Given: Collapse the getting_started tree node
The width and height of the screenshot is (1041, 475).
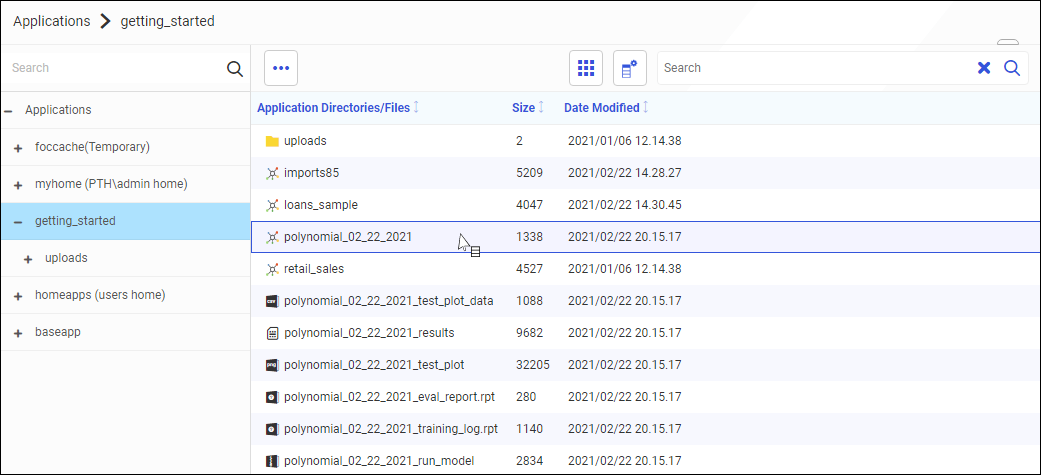Looking at the screenshot, I should pos(18,221).
